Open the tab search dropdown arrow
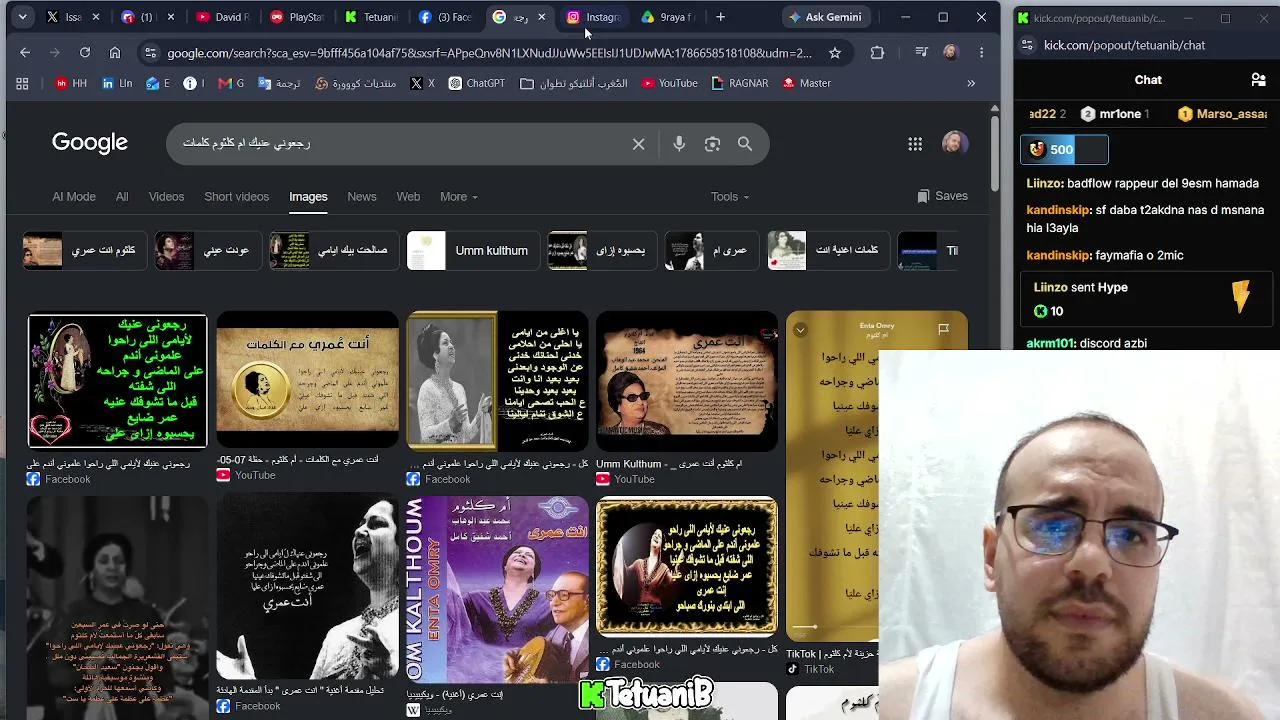This screenshot has width=1280, height=720. (x=22, y=17)
